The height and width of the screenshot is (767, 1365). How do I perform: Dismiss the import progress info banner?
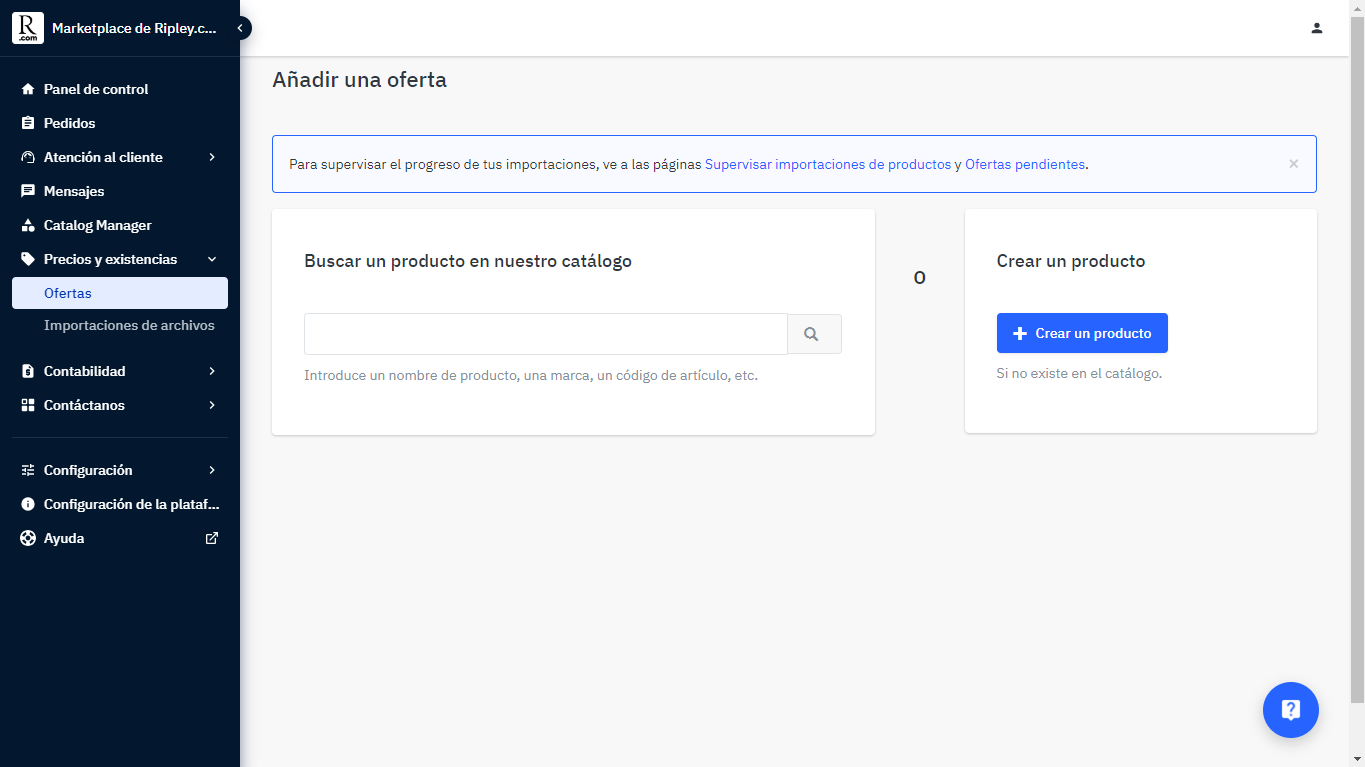tap(1293, 164)
